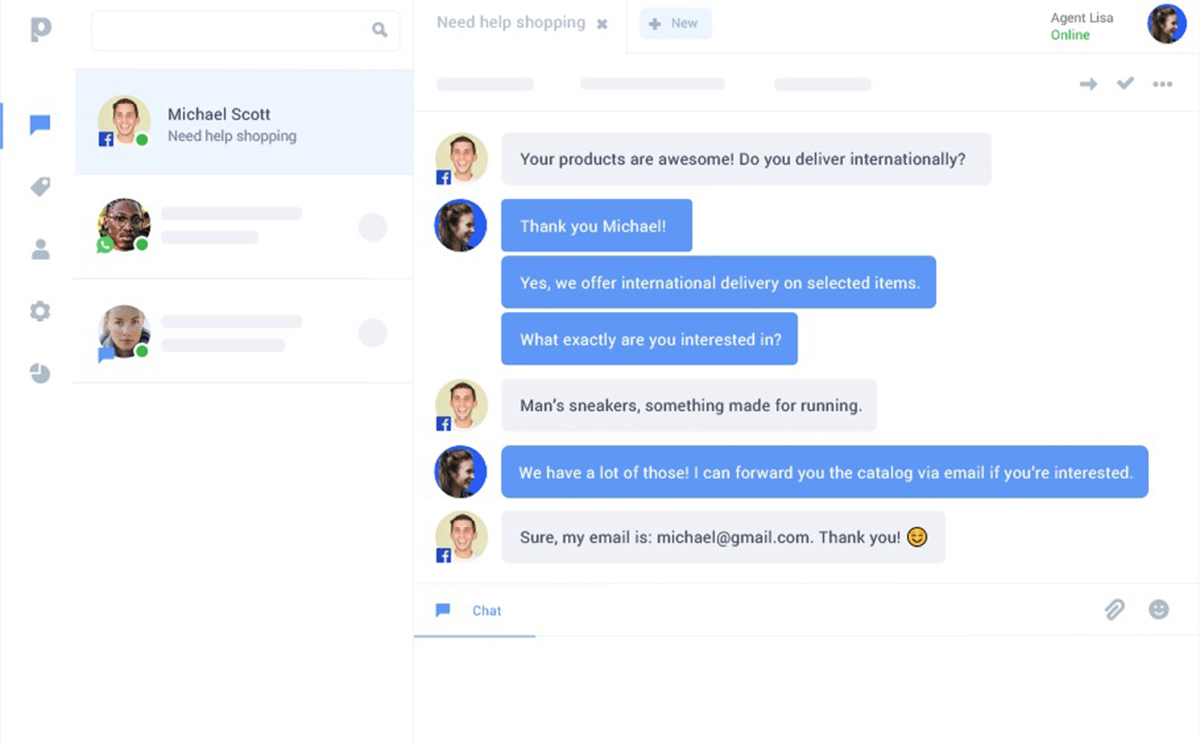Screen dimensions: 1200x743
Task: Click the New conversation button
Action: 675,23
